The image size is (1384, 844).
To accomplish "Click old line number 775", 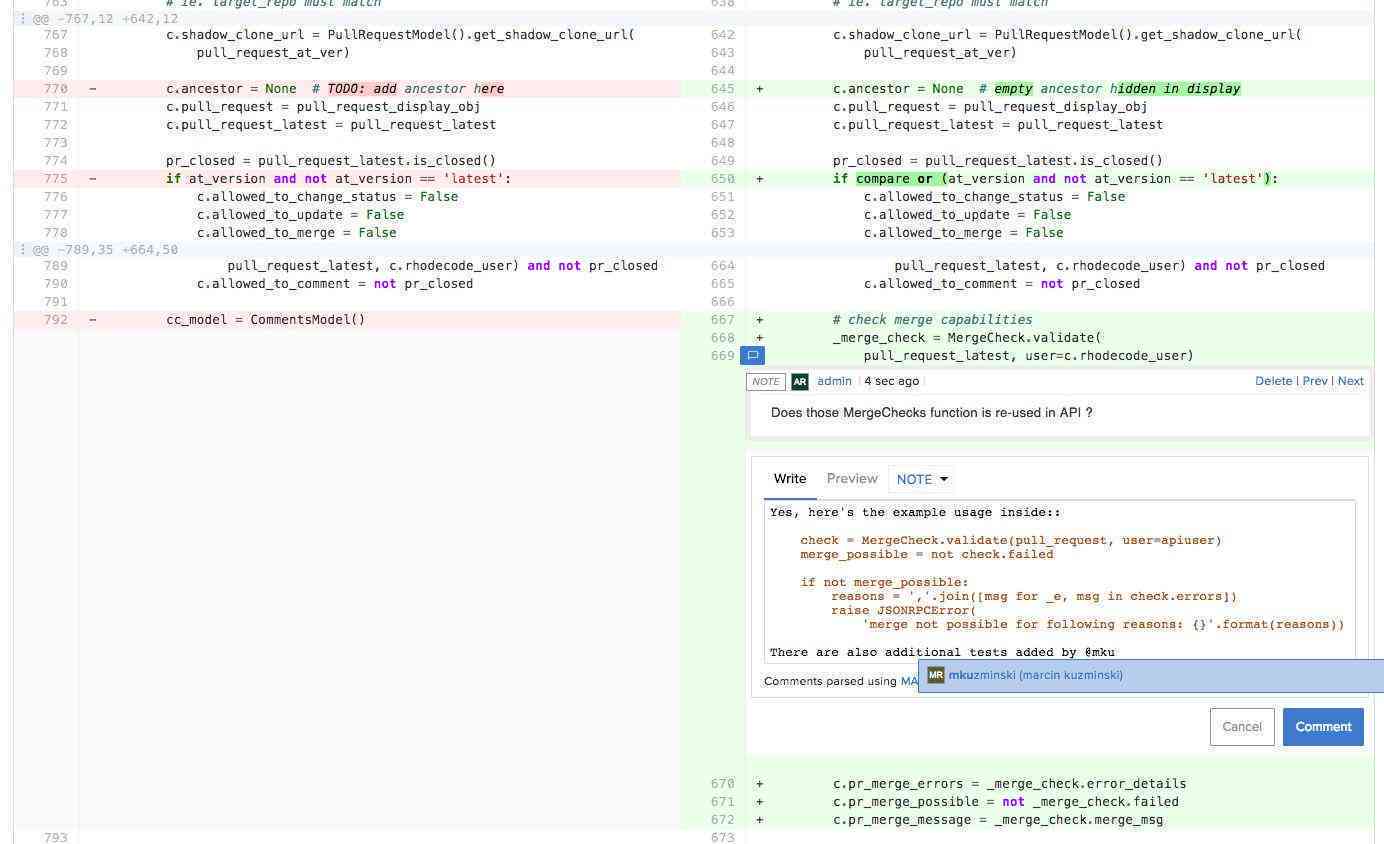I will coord(56,179).
